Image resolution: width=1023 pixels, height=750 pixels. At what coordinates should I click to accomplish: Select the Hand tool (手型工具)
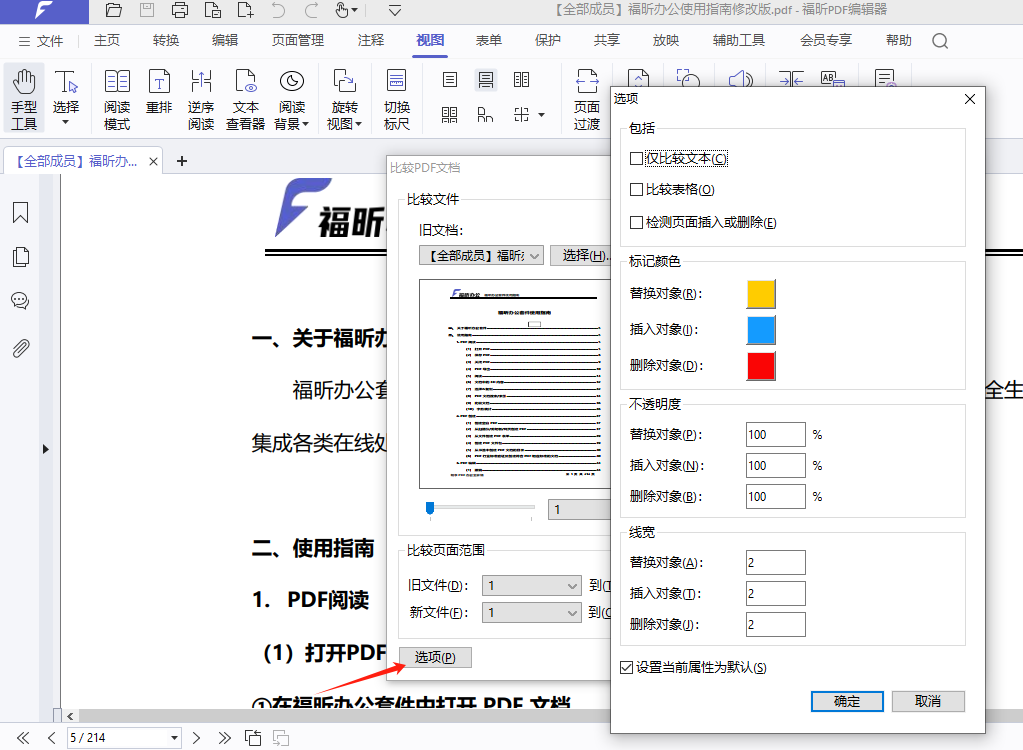(24, 100)
